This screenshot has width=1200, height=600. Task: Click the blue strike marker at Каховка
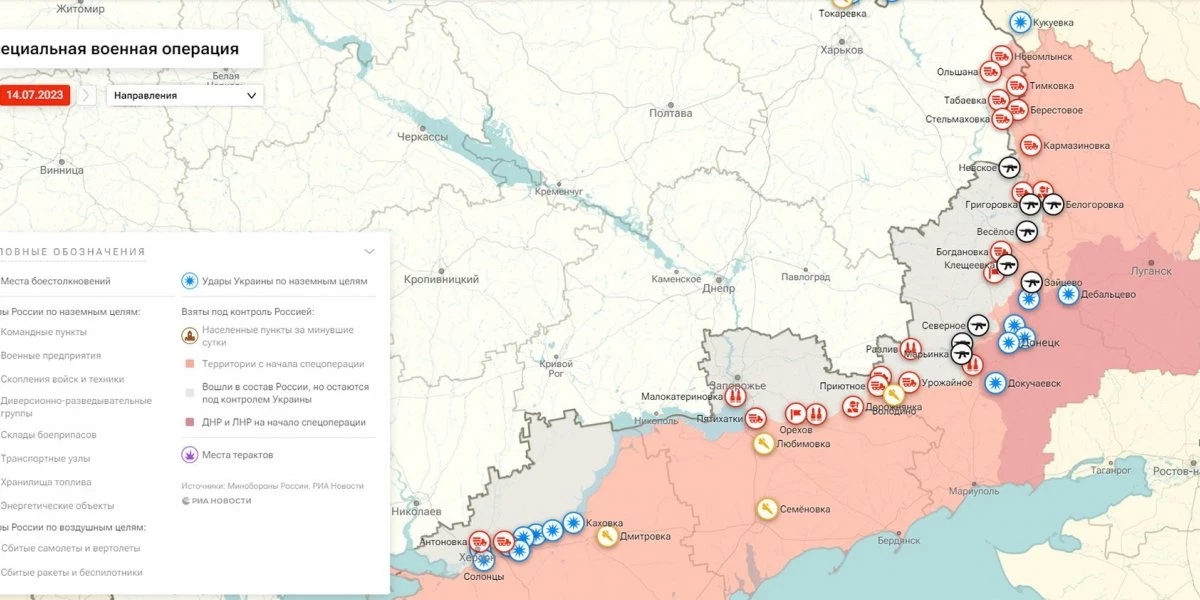click(573, 522)
